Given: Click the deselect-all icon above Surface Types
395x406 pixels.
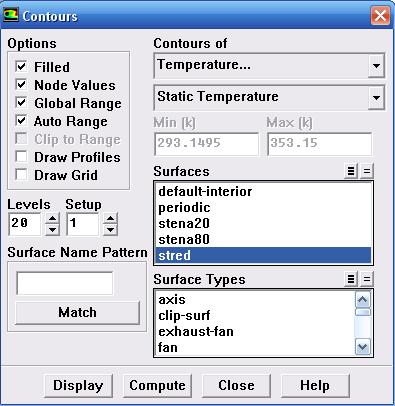Looking at the screenshot, I should (x=367, y=279).
